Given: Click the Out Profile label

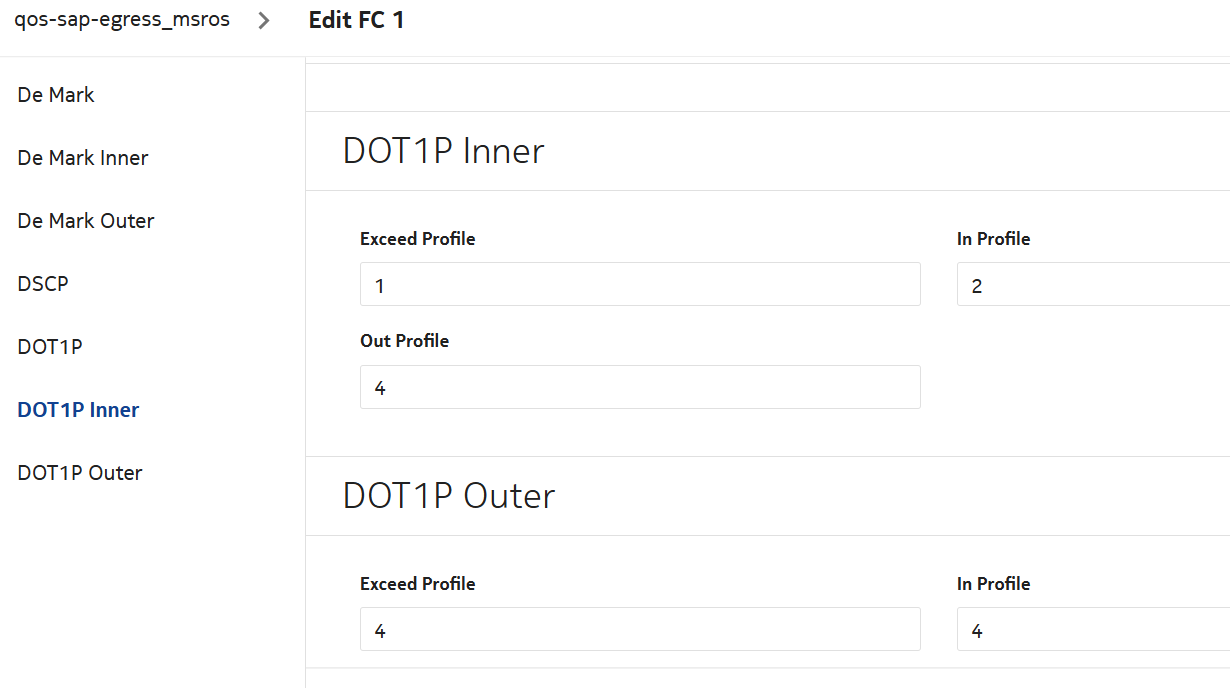Looking at the screenshot, I should pos(404,341).
